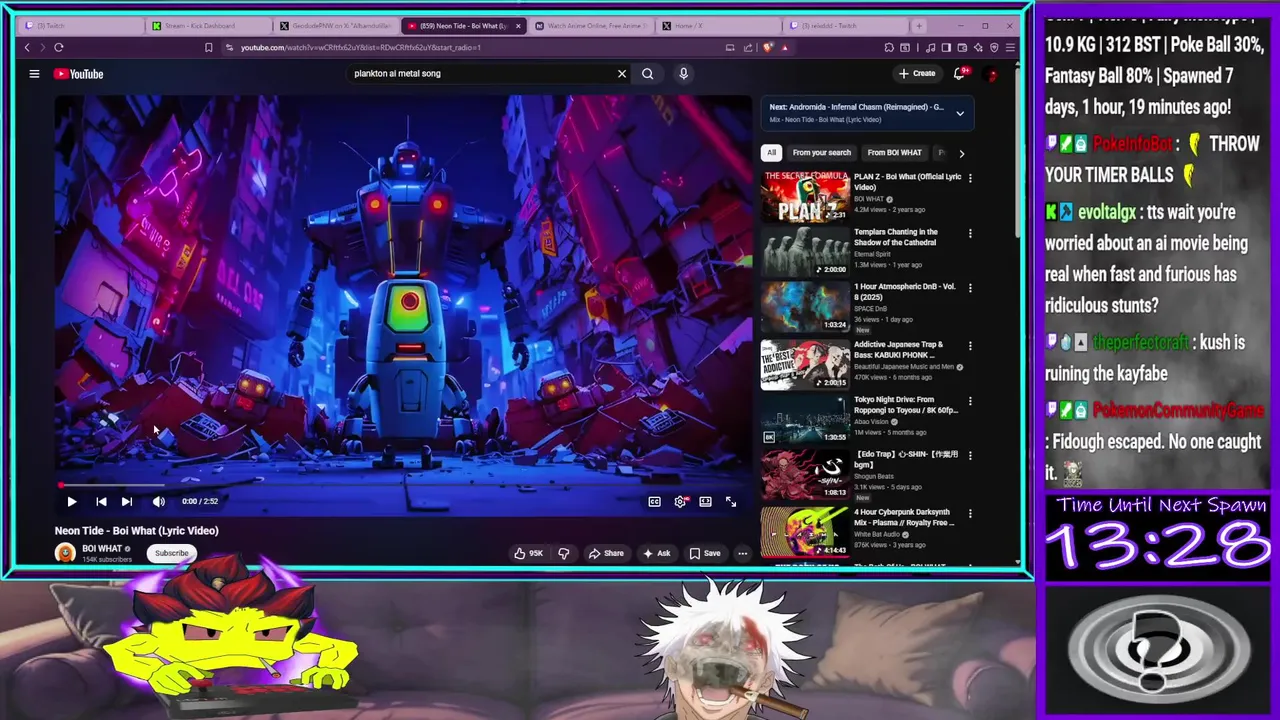The width and height of the screenshot is (1280, 720).
Task: Open options for Tokyo Night Drive video
Action: (970, 400)
